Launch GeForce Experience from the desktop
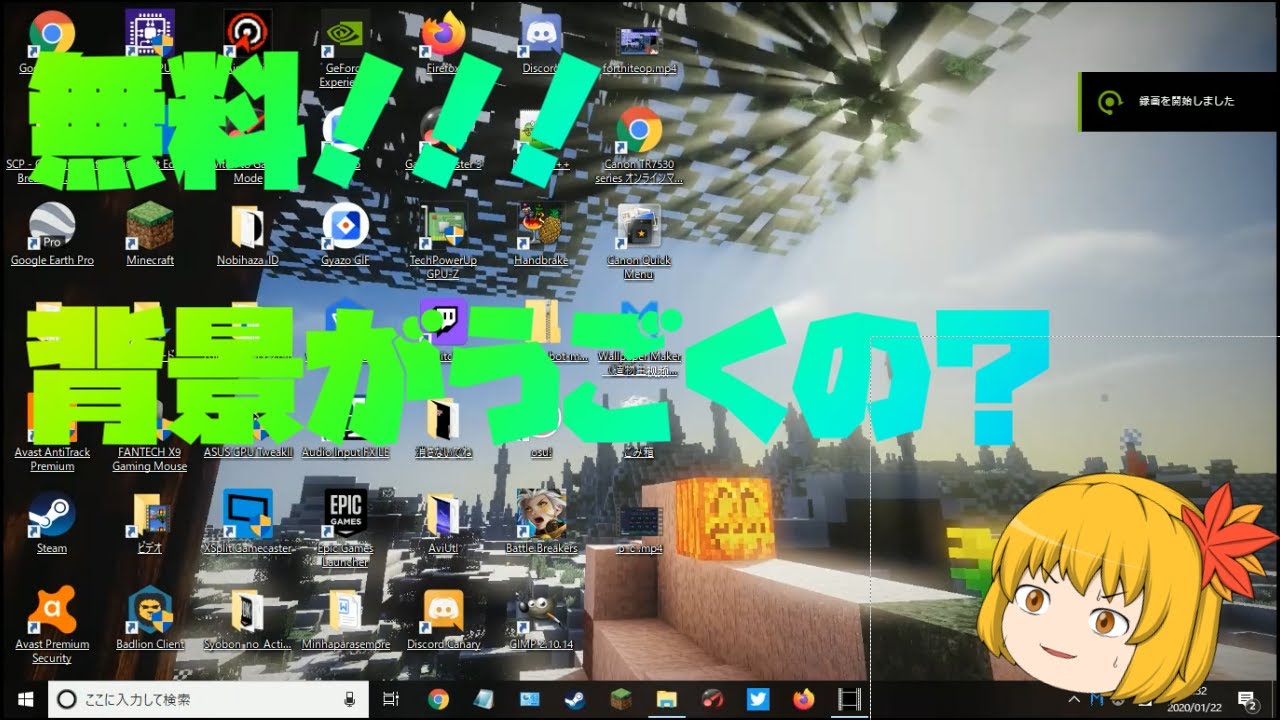 345,35
